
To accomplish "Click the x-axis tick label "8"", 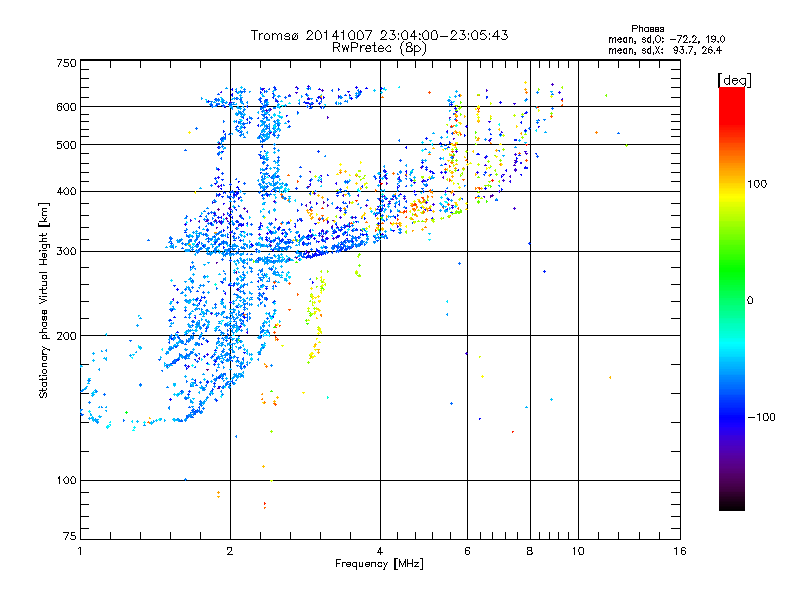I will click(530, 551).
